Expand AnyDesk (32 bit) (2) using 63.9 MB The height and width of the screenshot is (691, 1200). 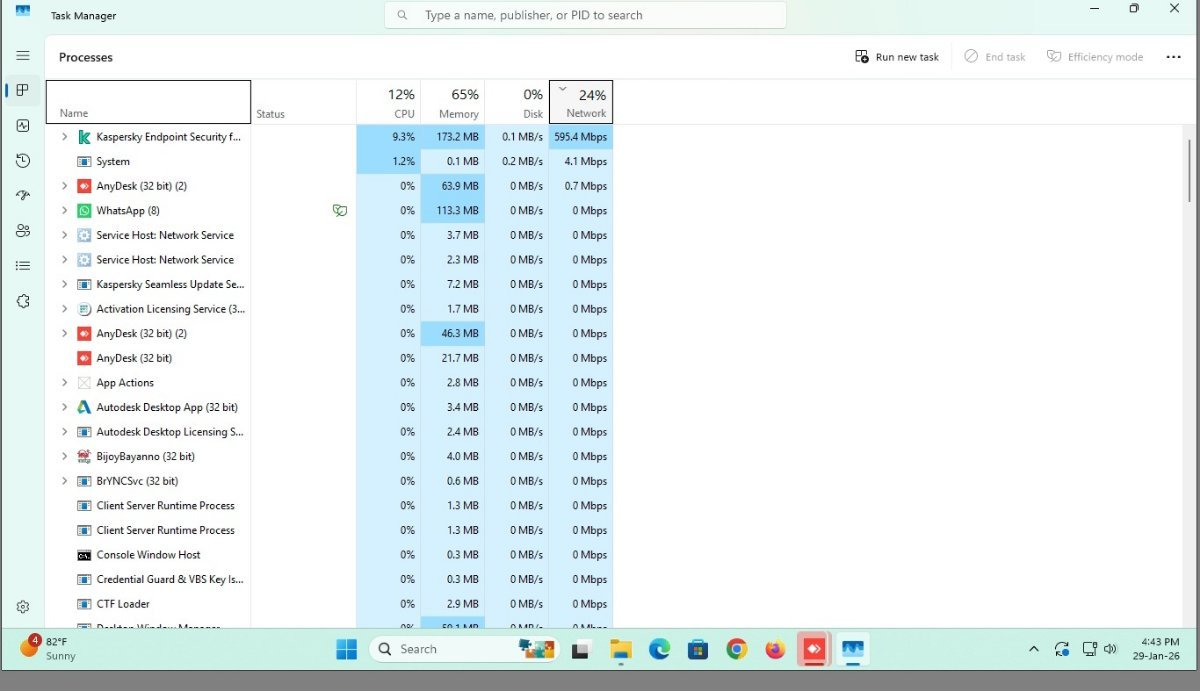click(65, 186)
